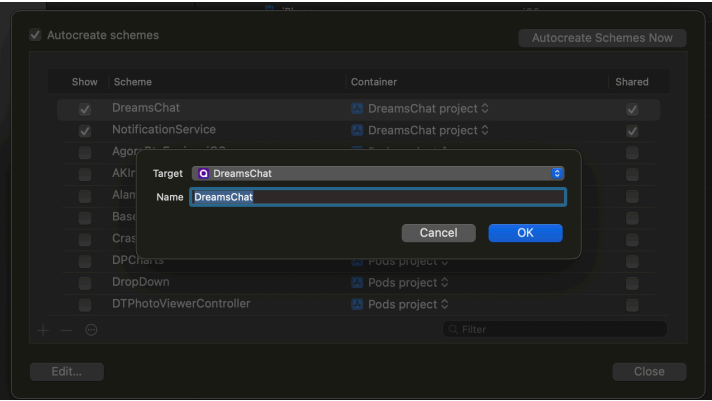Screen dimensions: 712x401
Task: Click project icon in NotificationService container row
Action: (x=357, y=130)
